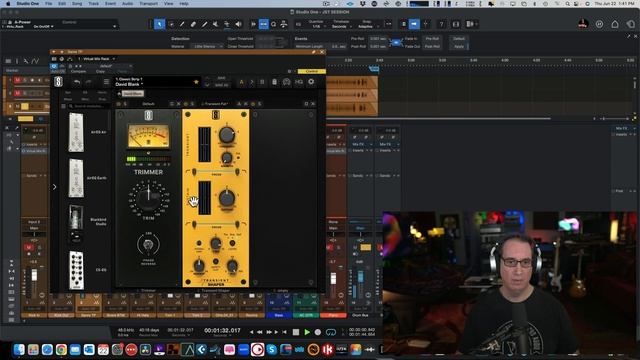
Task: Select the Air EQ Air module thumbnail
Action: tap(76, 133)
